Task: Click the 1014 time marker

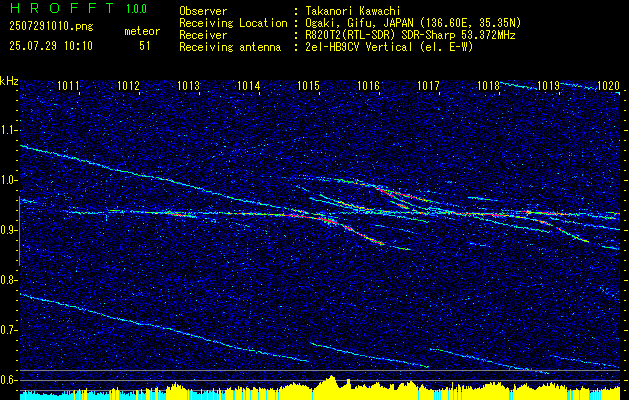Action: 248,85
